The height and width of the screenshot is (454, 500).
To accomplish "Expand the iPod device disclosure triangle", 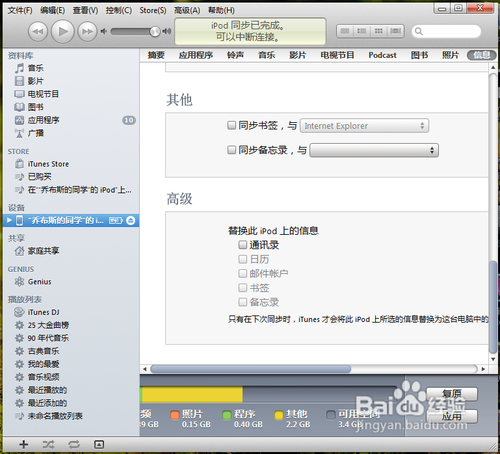I will [x=9, y=220].
